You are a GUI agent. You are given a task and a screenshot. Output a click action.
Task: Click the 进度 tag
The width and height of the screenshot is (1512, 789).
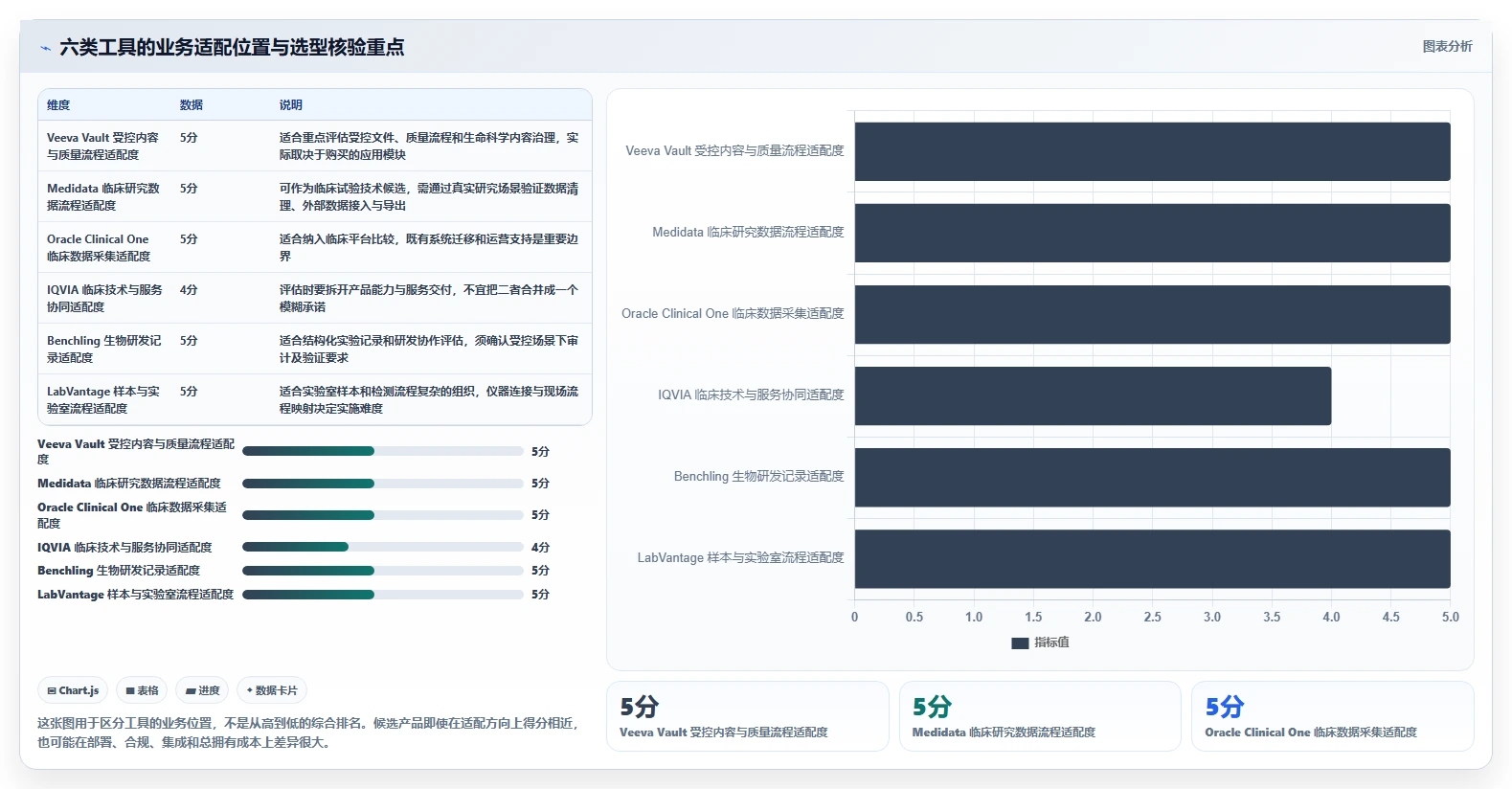pyautogui.click(x=202, y=690)
